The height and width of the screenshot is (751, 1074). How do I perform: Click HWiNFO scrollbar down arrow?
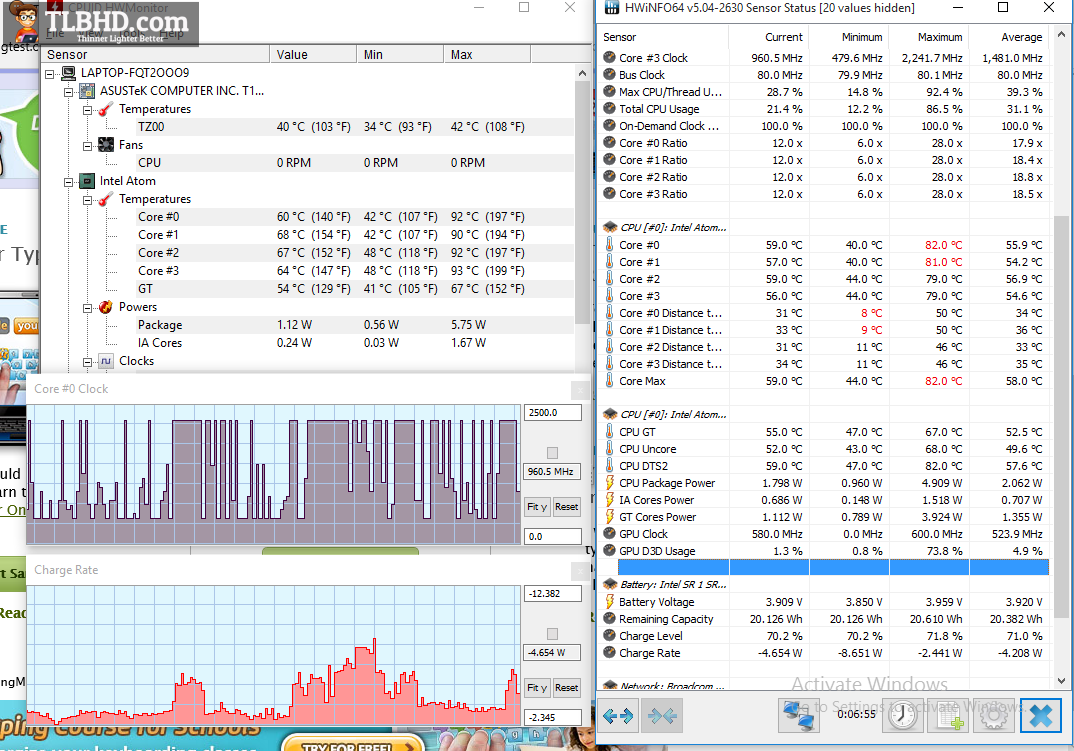[1061, 681]
